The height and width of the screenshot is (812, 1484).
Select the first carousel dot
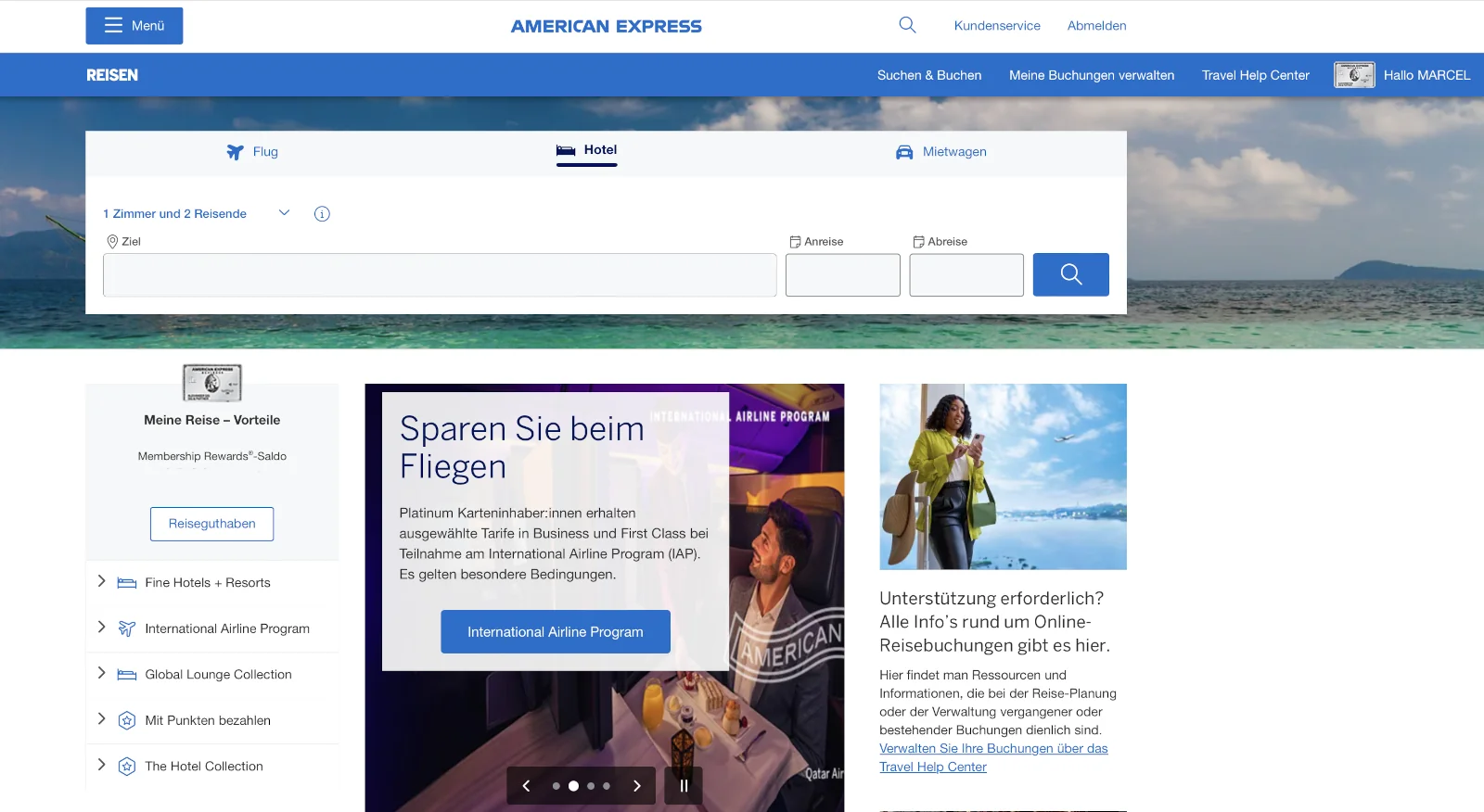(556, 786)
